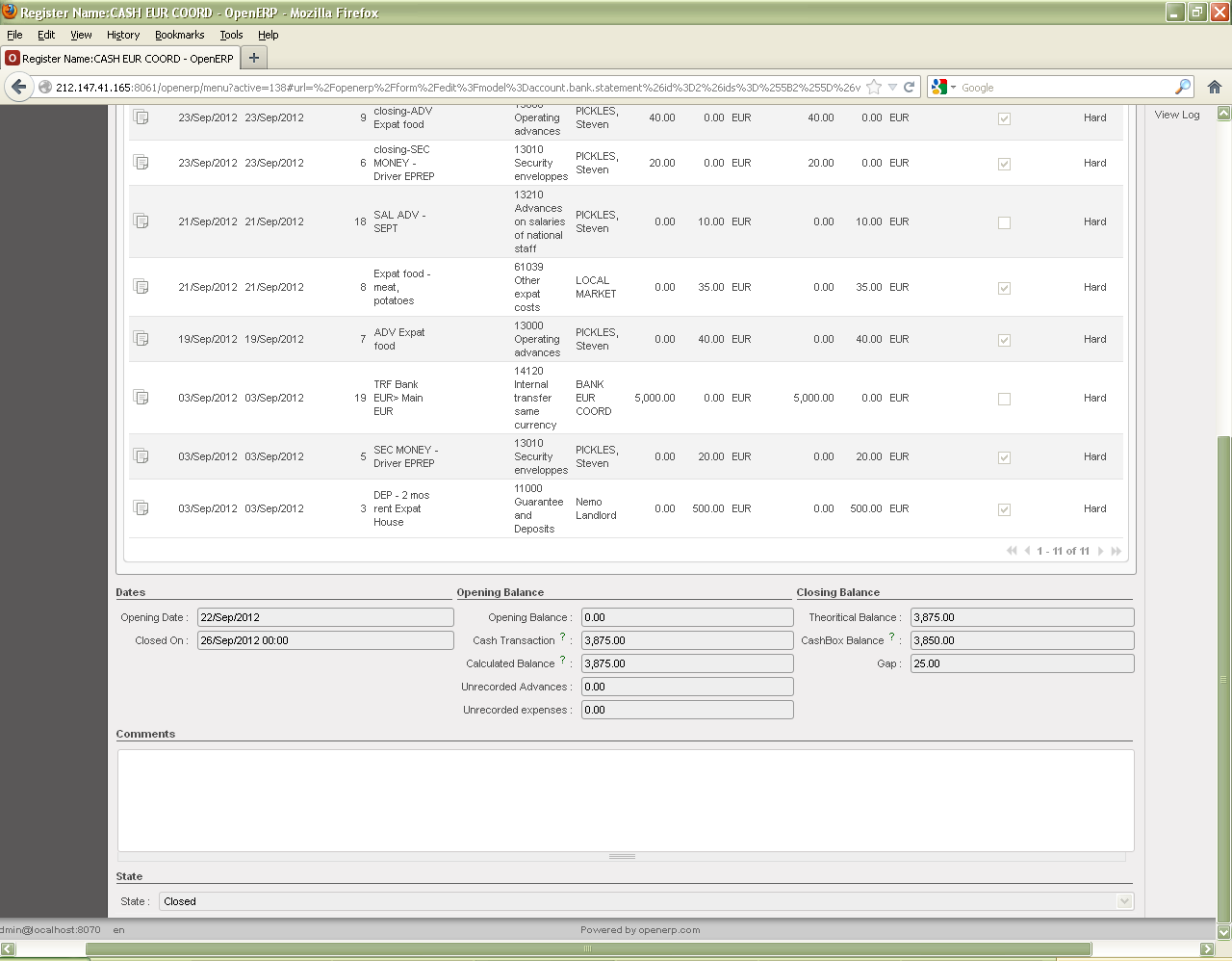This screenshot has height=961, width=1232.
Task: Expand the URL history dropdown arrow
Action: tap(892, 87)
